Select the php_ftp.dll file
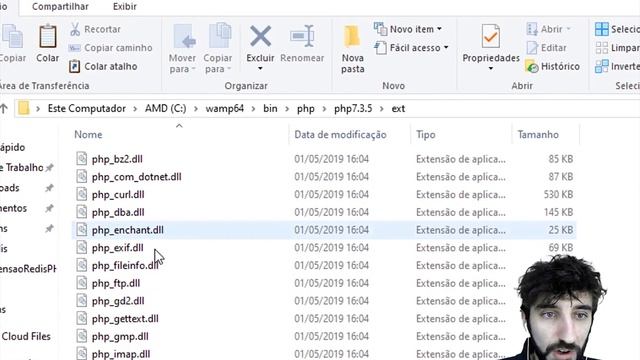 tap(116, 283)
